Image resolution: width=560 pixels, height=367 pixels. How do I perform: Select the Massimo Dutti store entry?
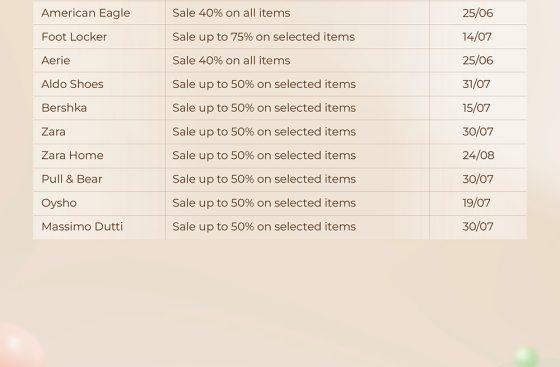click(x=82, y=227)
